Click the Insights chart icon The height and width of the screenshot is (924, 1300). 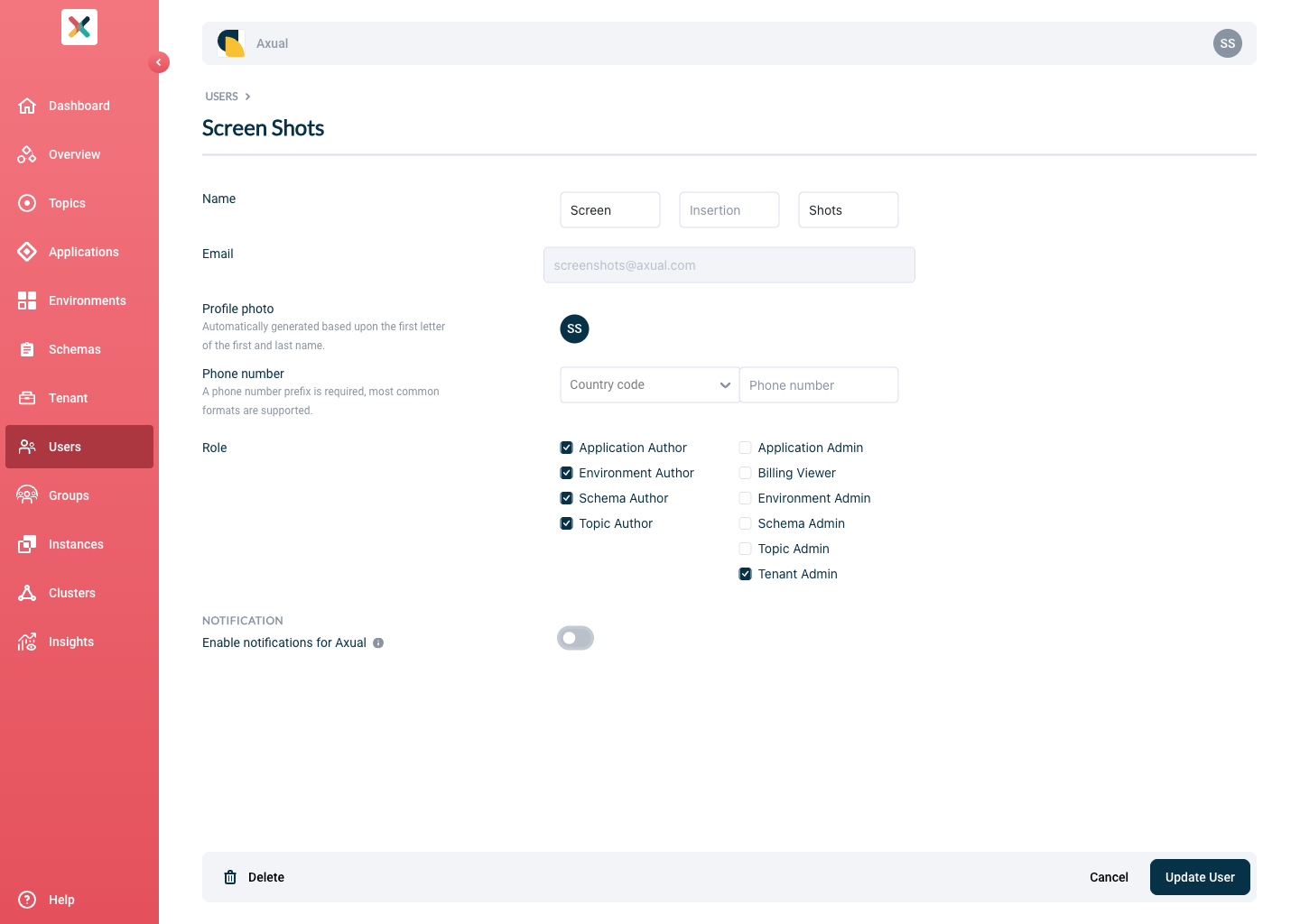point(27,642)
